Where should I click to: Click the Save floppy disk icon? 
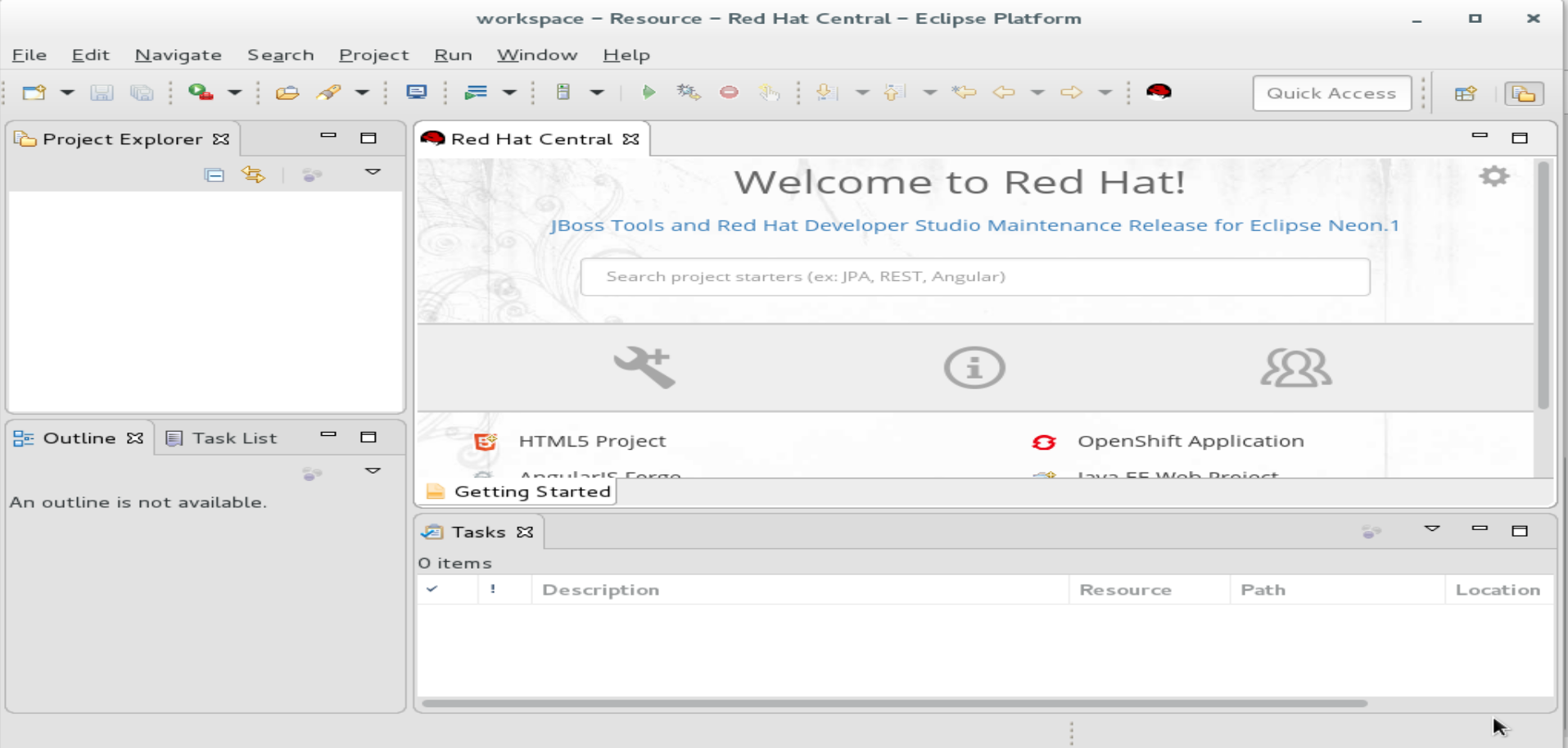point(102,93)
